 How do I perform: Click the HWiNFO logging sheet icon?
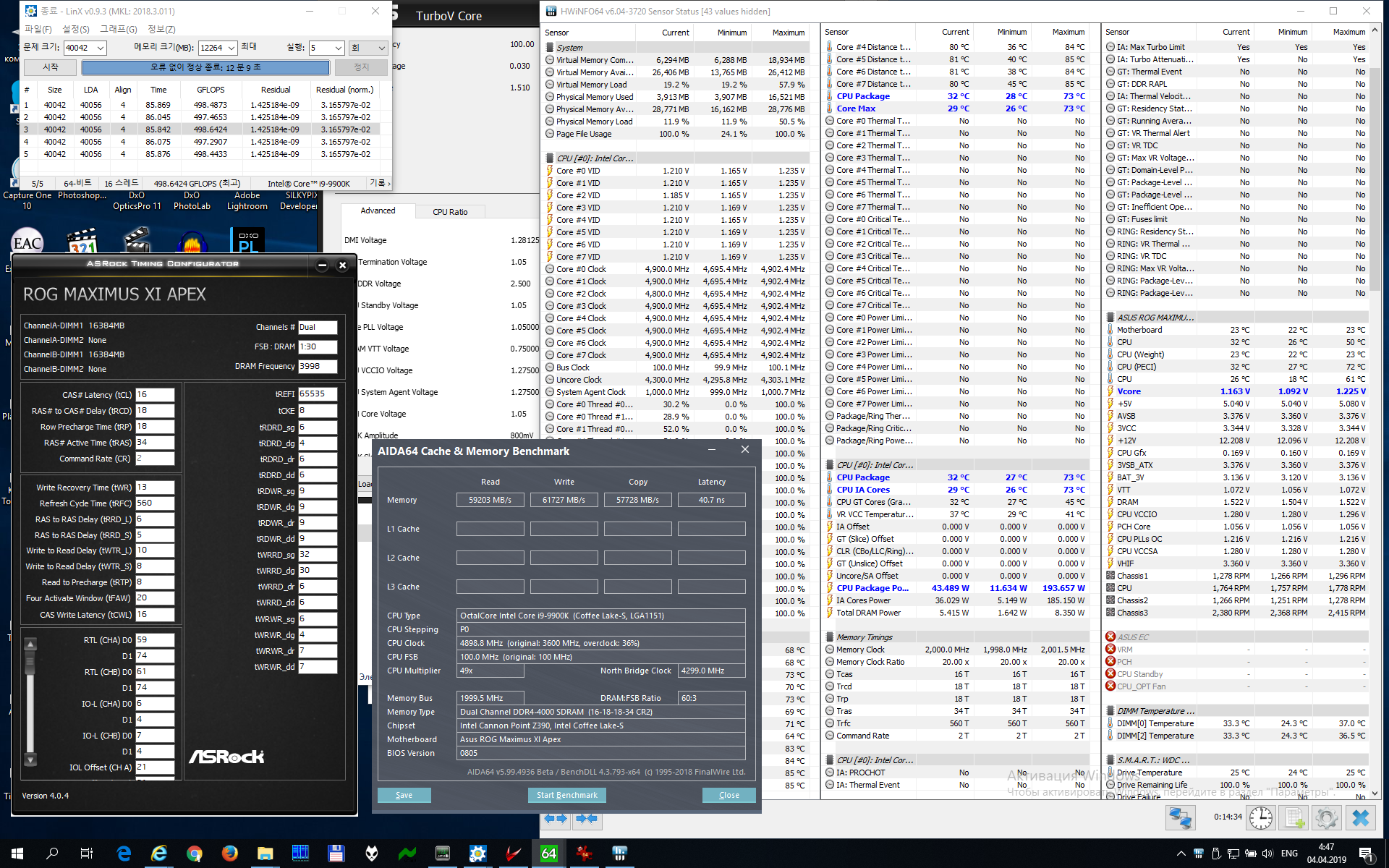coord(1293,818)
